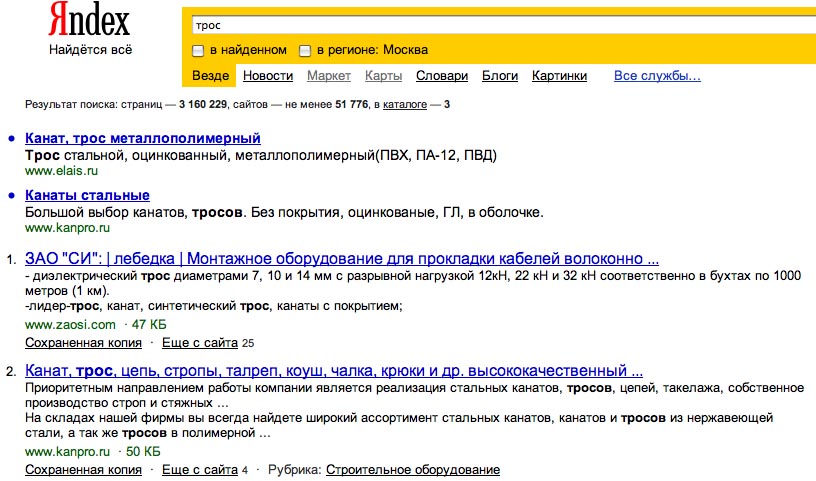Expand "Все службы…" services list

657,76
